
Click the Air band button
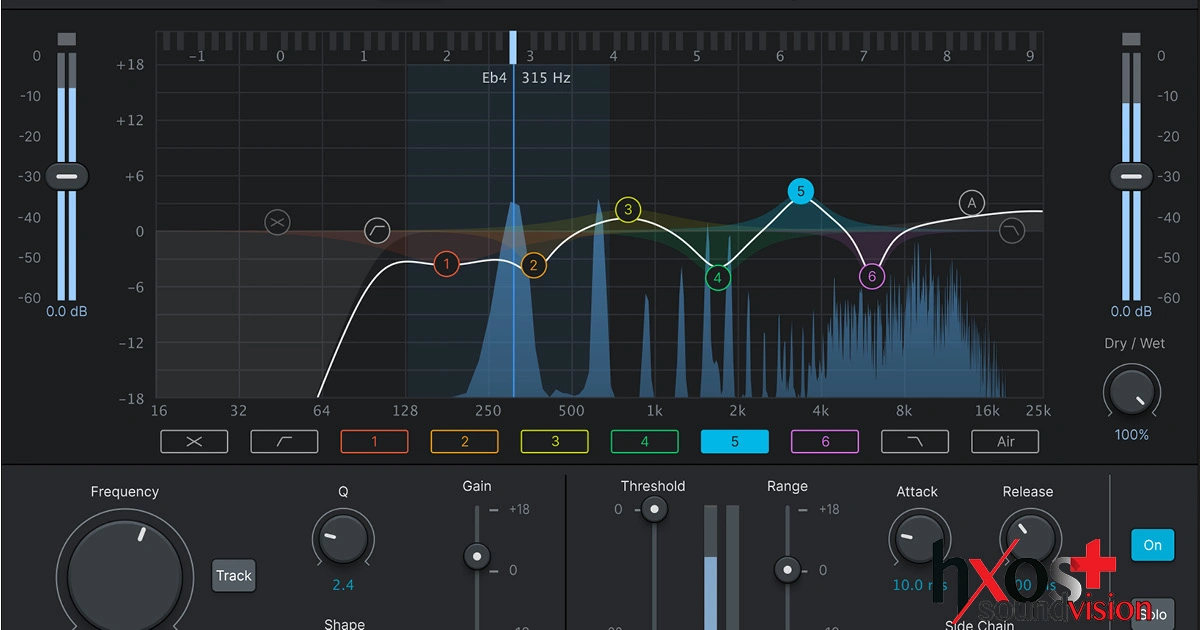click(x=1005, y=441)
